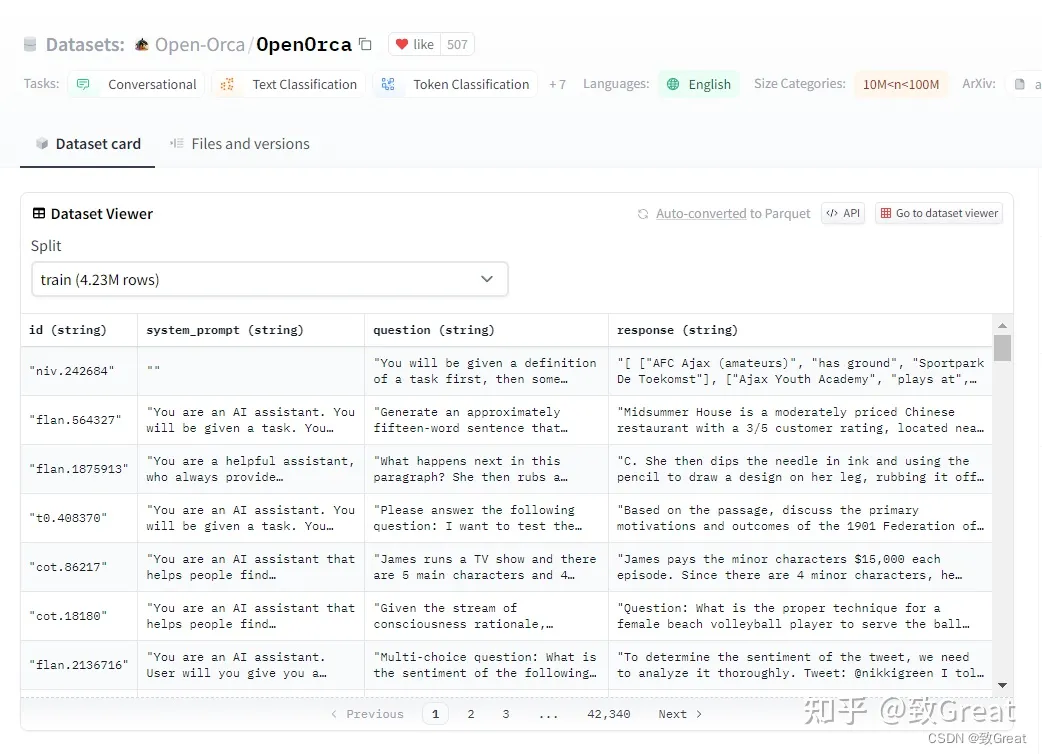
Task: Select the "flan.2136716" id cell
Action: point(79,665)
